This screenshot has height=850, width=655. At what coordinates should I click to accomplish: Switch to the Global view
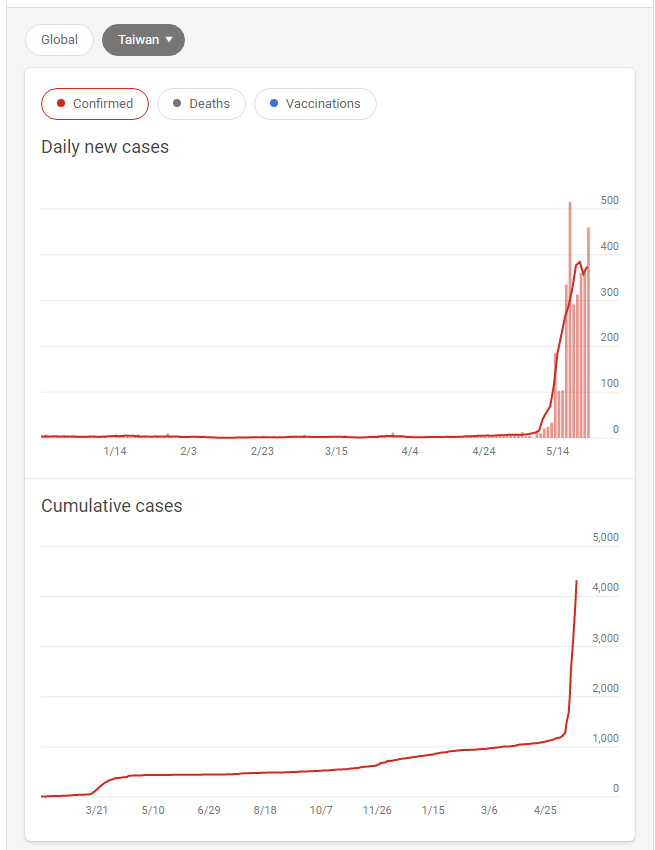[x=59, y=40]
